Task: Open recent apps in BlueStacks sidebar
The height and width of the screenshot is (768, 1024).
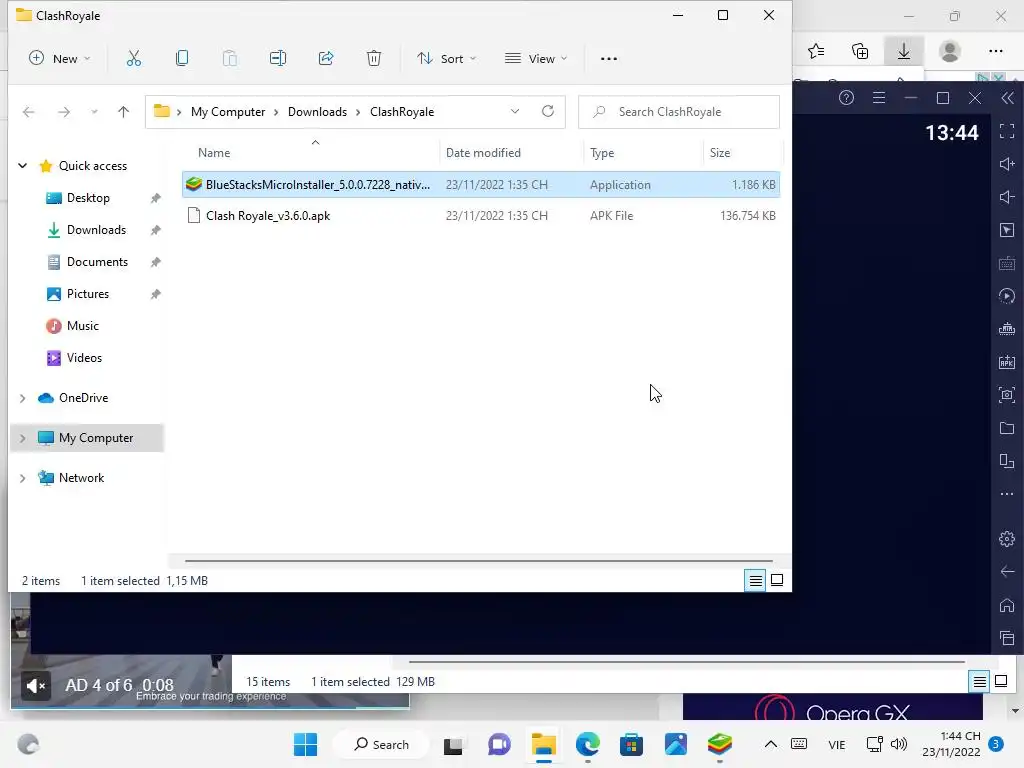Action: pyautogui.click(x=1007, y=637)
